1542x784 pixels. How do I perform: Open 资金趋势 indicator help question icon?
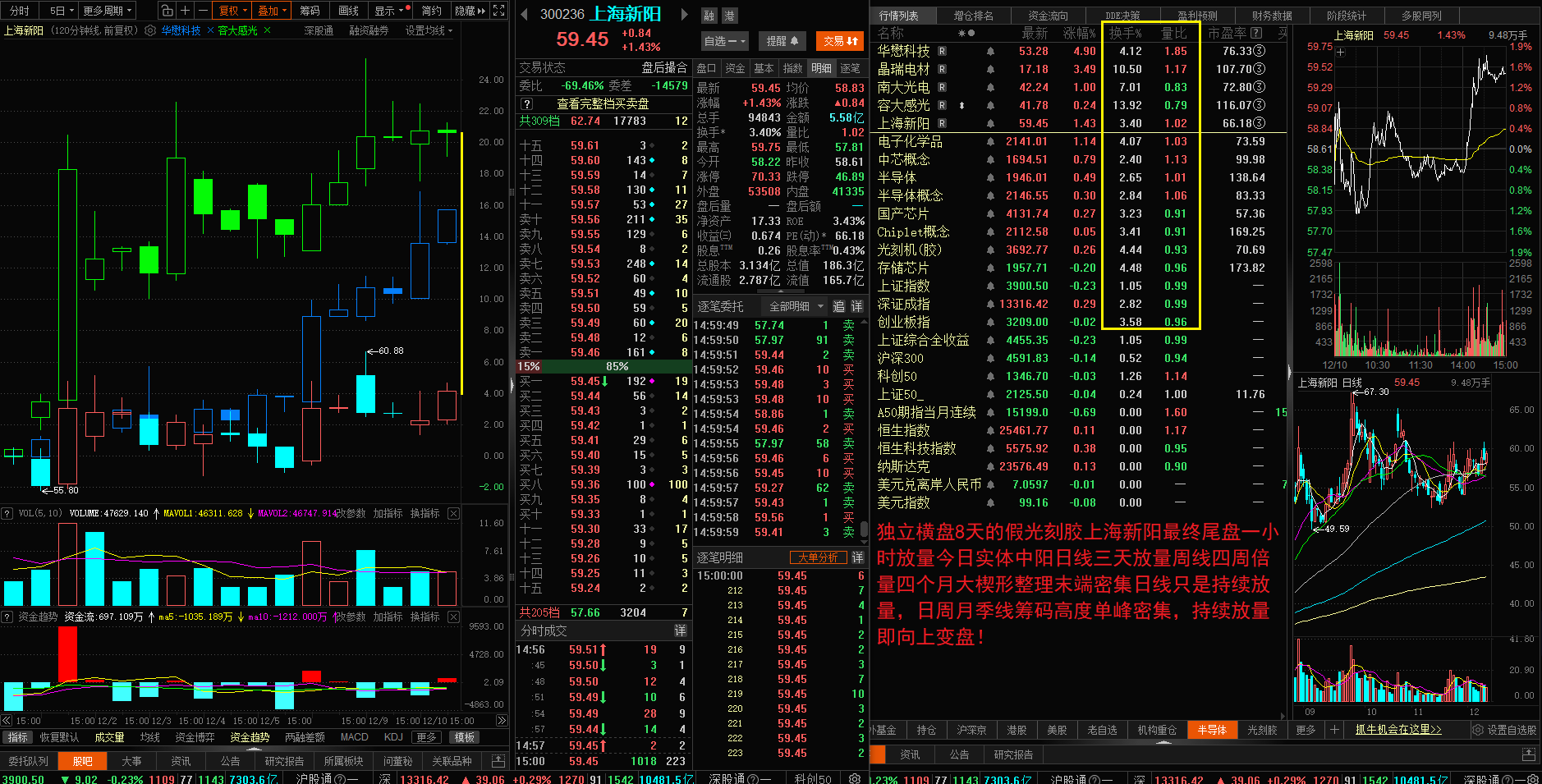tap(7, 617)
